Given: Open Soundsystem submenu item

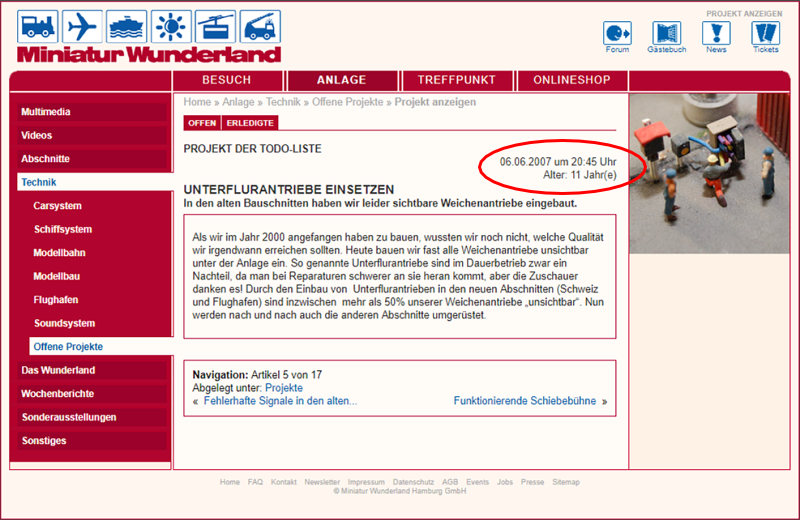Looking at the screenshot, I should point(64,323).
